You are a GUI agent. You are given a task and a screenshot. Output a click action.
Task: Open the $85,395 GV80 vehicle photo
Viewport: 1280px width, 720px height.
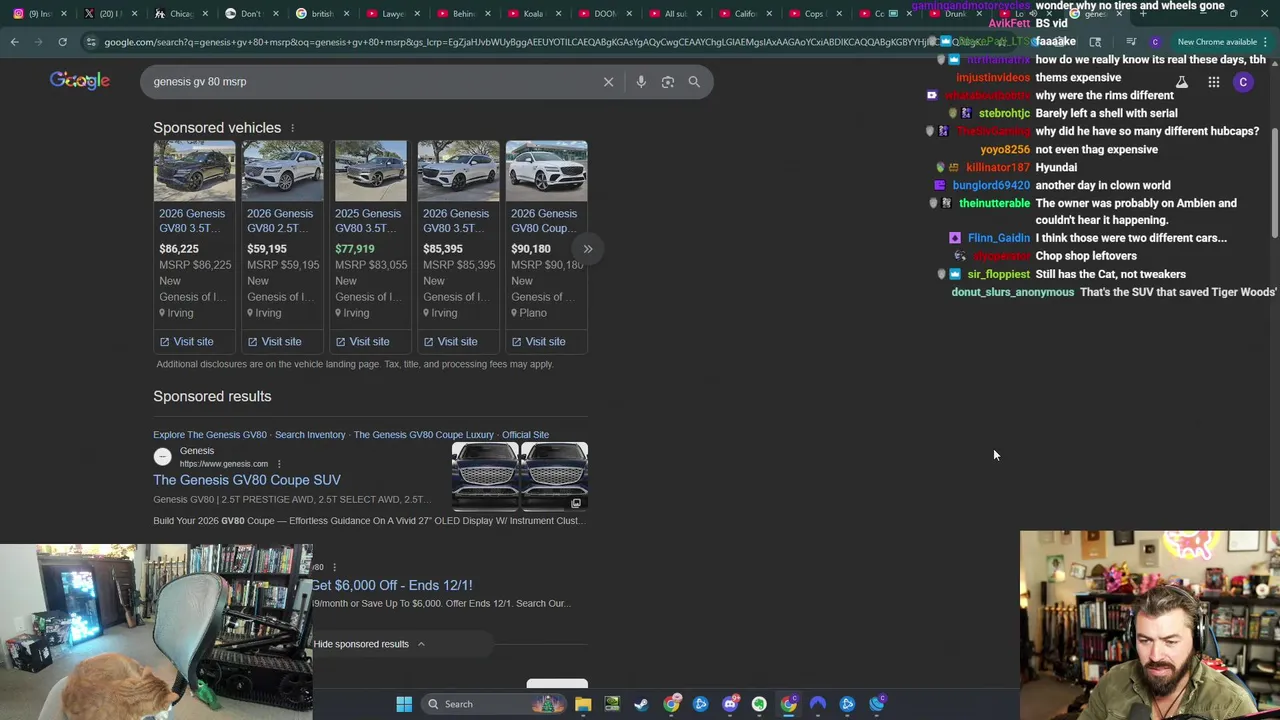tap(458, 171)
